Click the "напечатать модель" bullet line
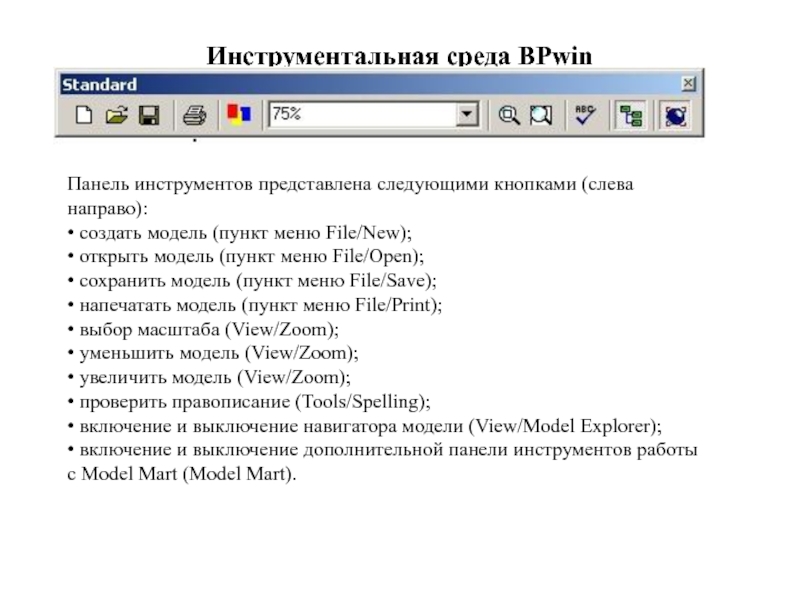800x600 pixels. tap(254, 305)
